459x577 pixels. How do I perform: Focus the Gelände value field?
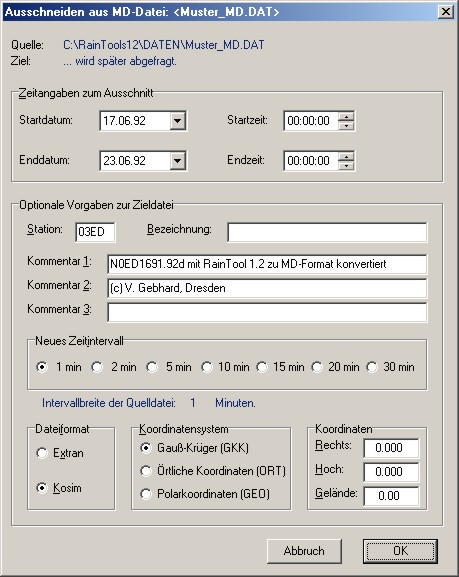391,496
